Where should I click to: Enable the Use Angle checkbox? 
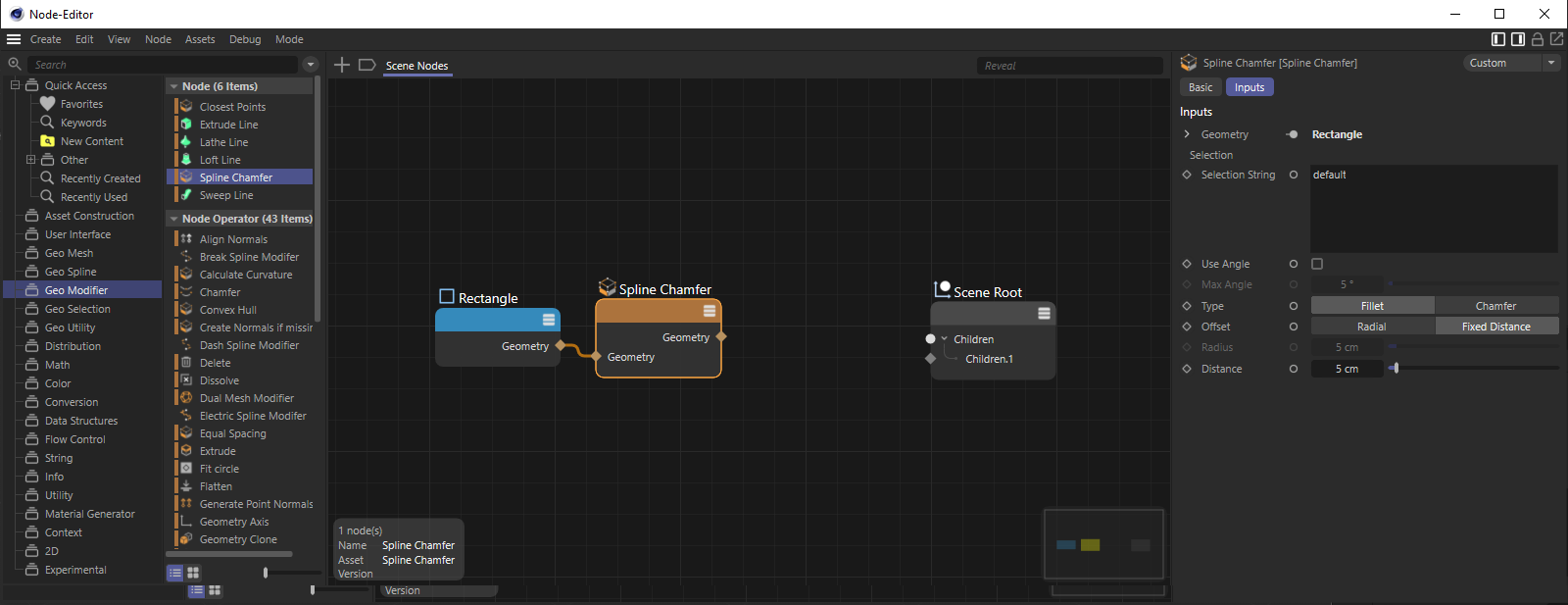1317,264
